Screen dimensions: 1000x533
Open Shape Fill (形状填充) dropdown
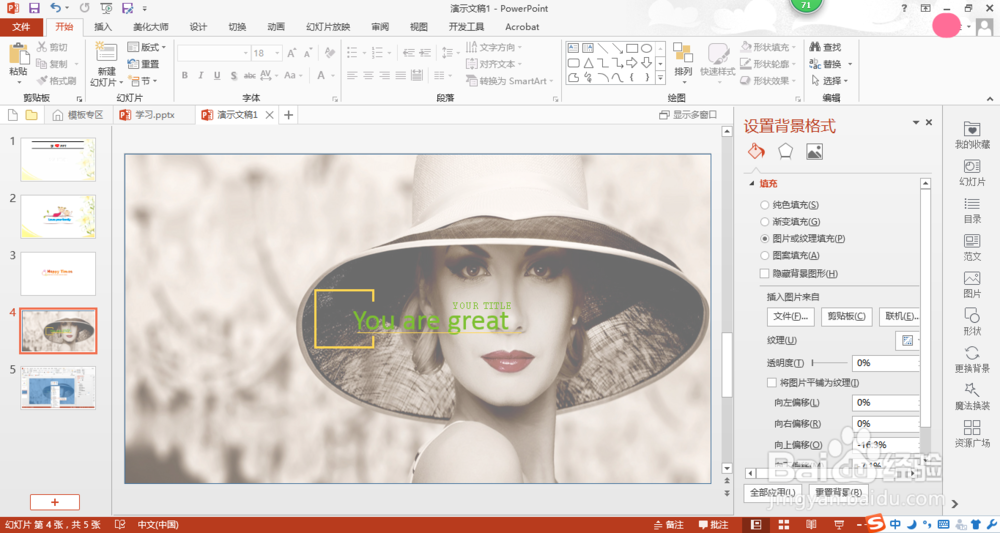click(768, 47)
